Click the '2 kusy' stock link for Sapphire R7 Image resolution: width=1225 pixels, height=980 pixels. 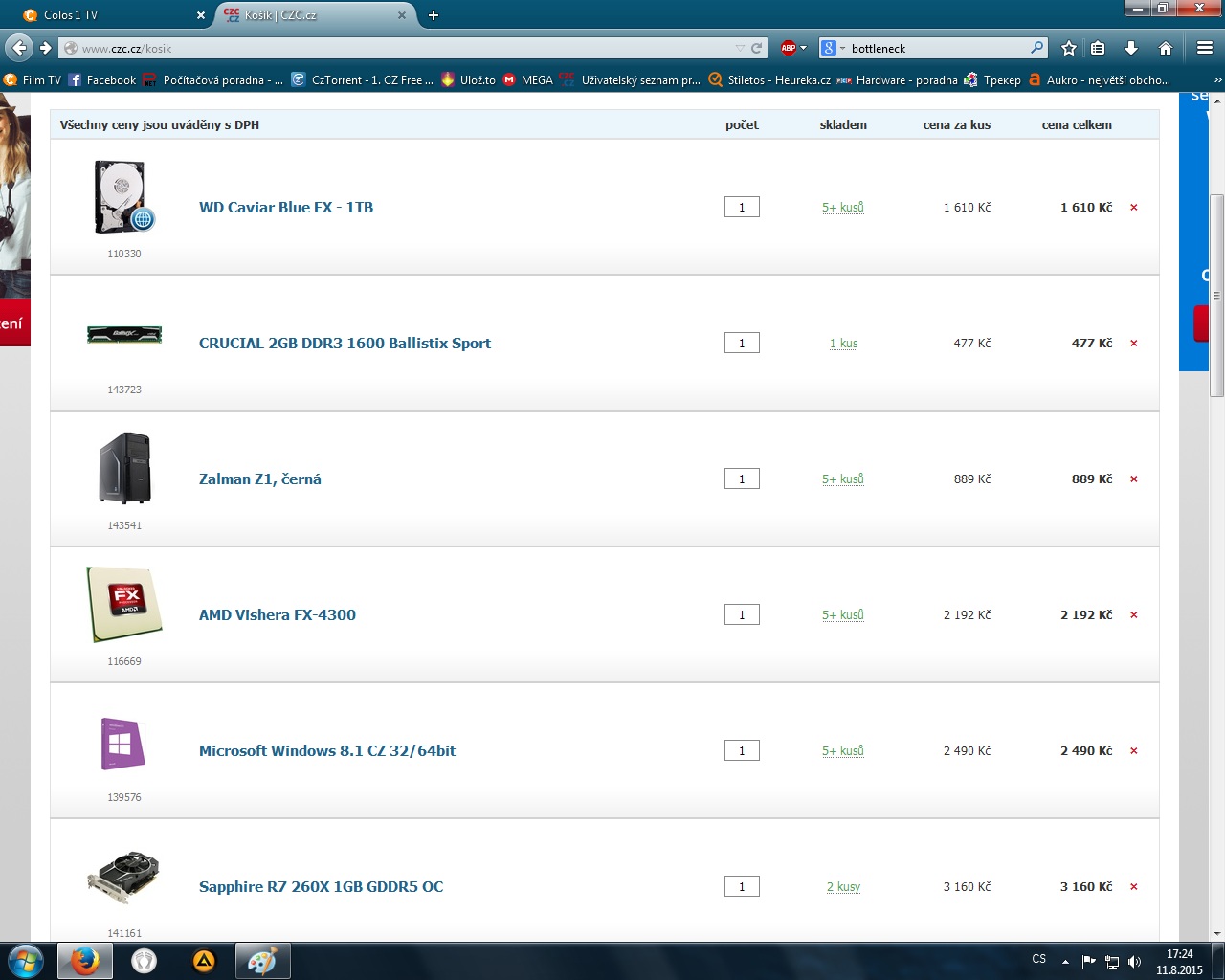843,887
